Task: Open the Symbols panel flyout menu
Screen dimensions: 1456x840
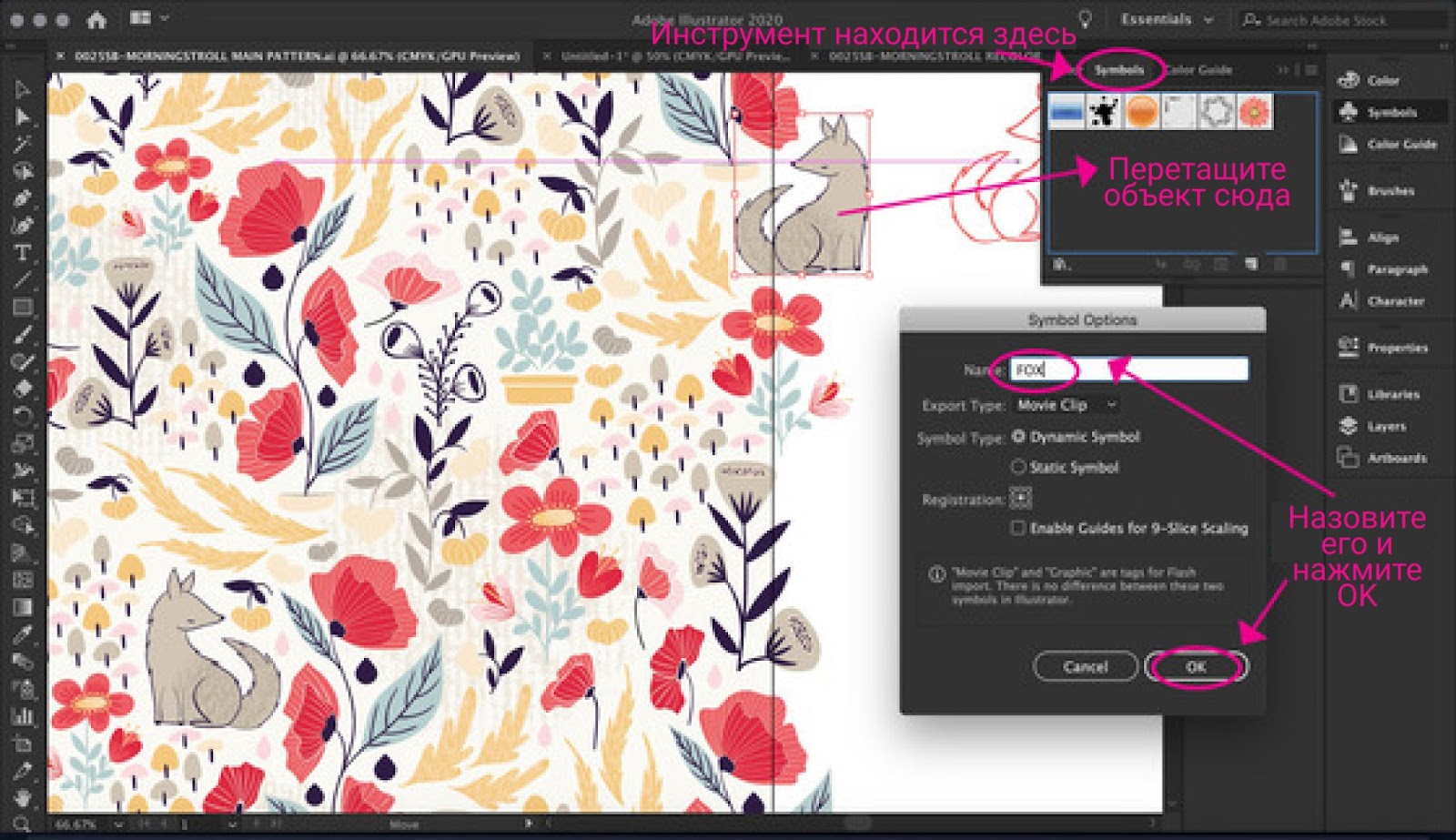Action: 1311,70
